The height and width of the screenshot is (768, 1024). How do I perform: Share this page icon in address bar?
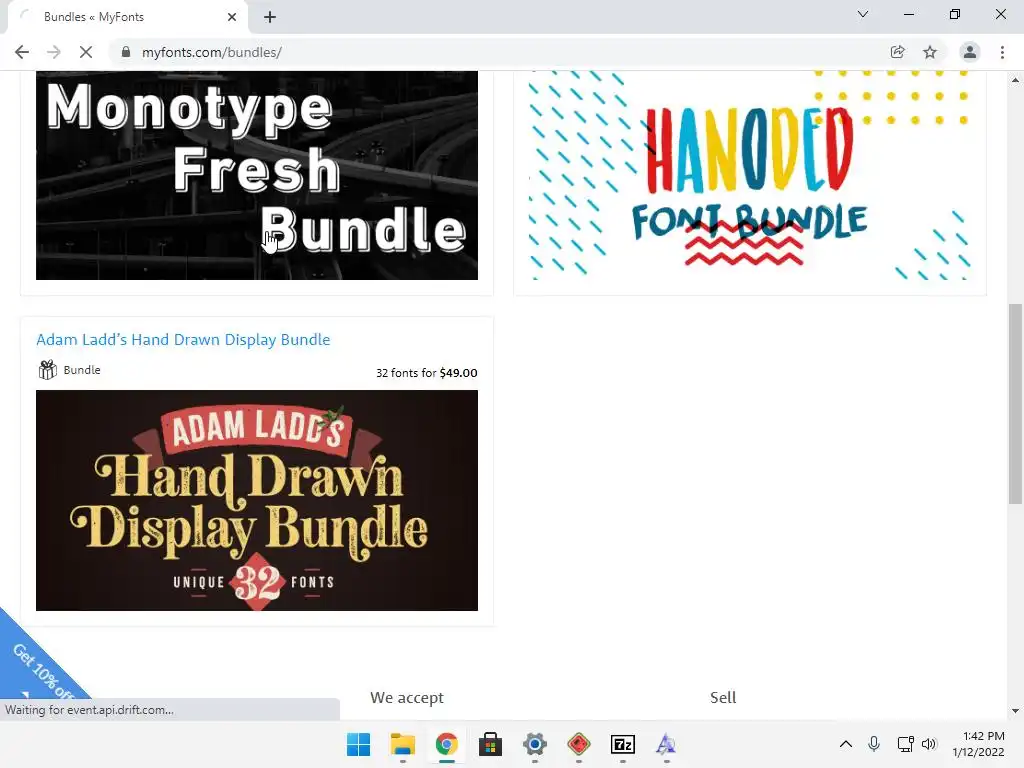pos(897,52)
